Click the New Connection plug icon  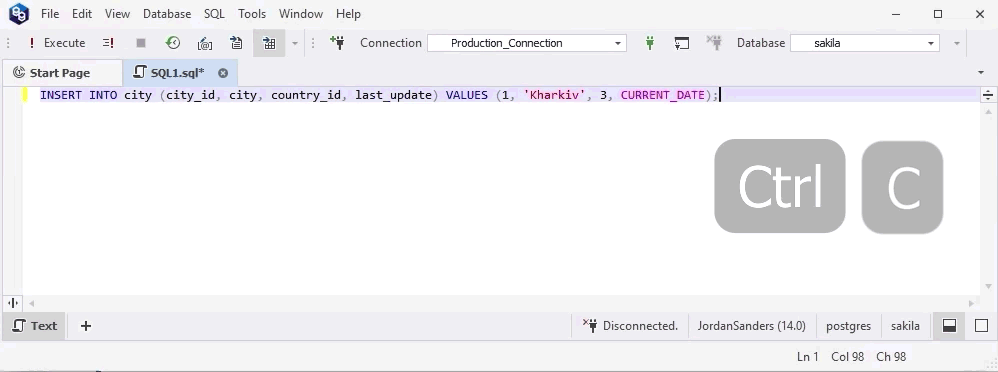(337, 43)
